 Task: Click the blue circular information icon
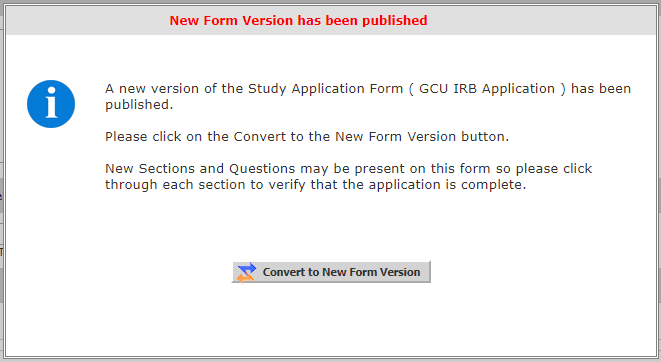pos(51,104)
